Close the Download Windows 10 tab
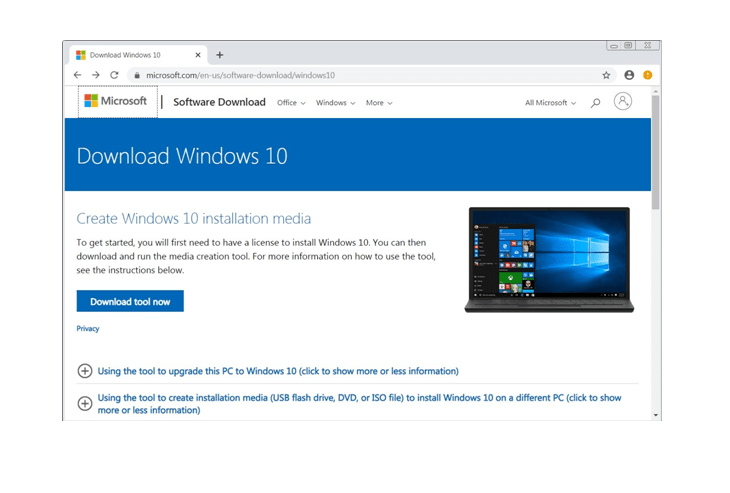The width and height of the screenshot is (730, 493). point(198,55)
